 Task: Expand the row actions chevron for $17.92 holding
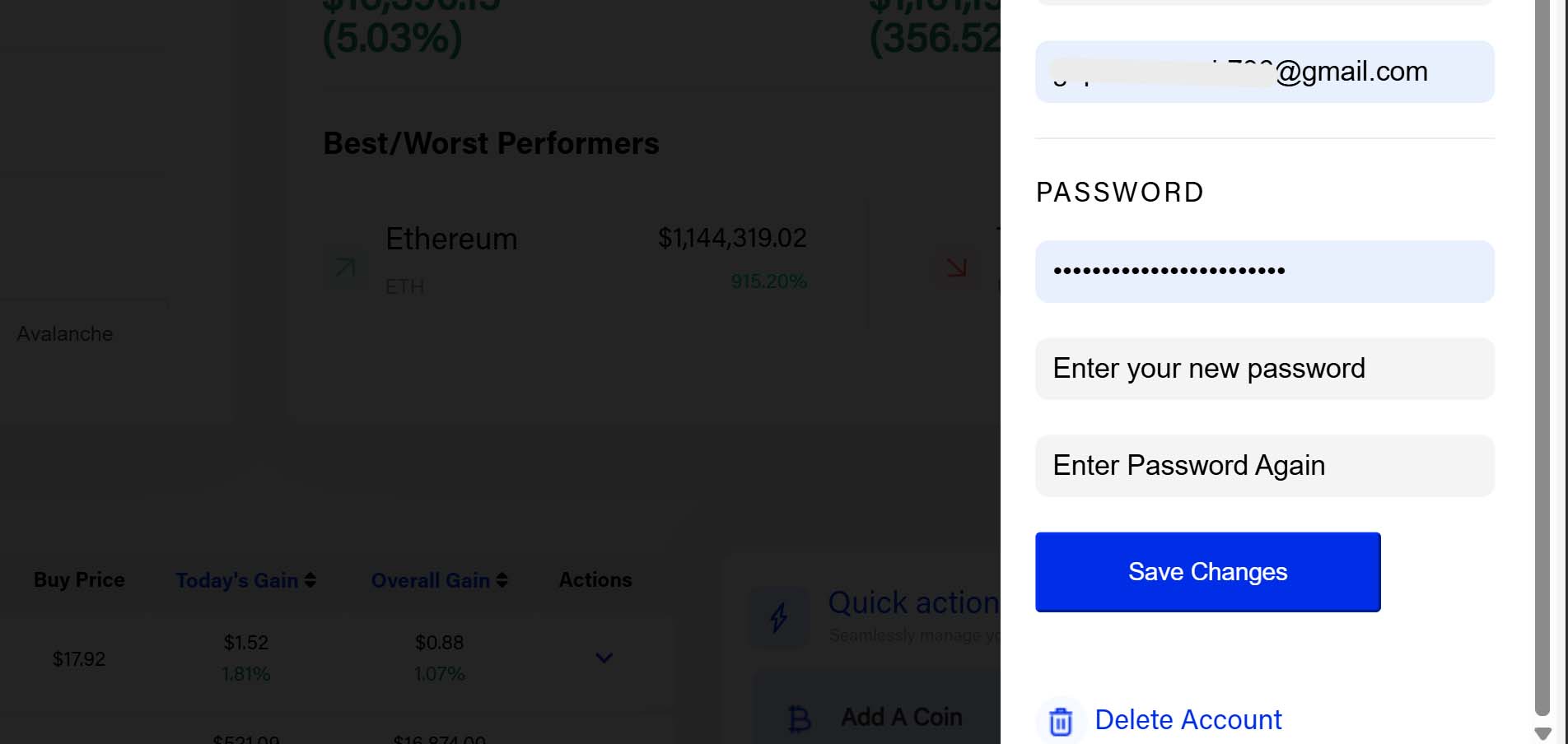(x=604, y=658)
